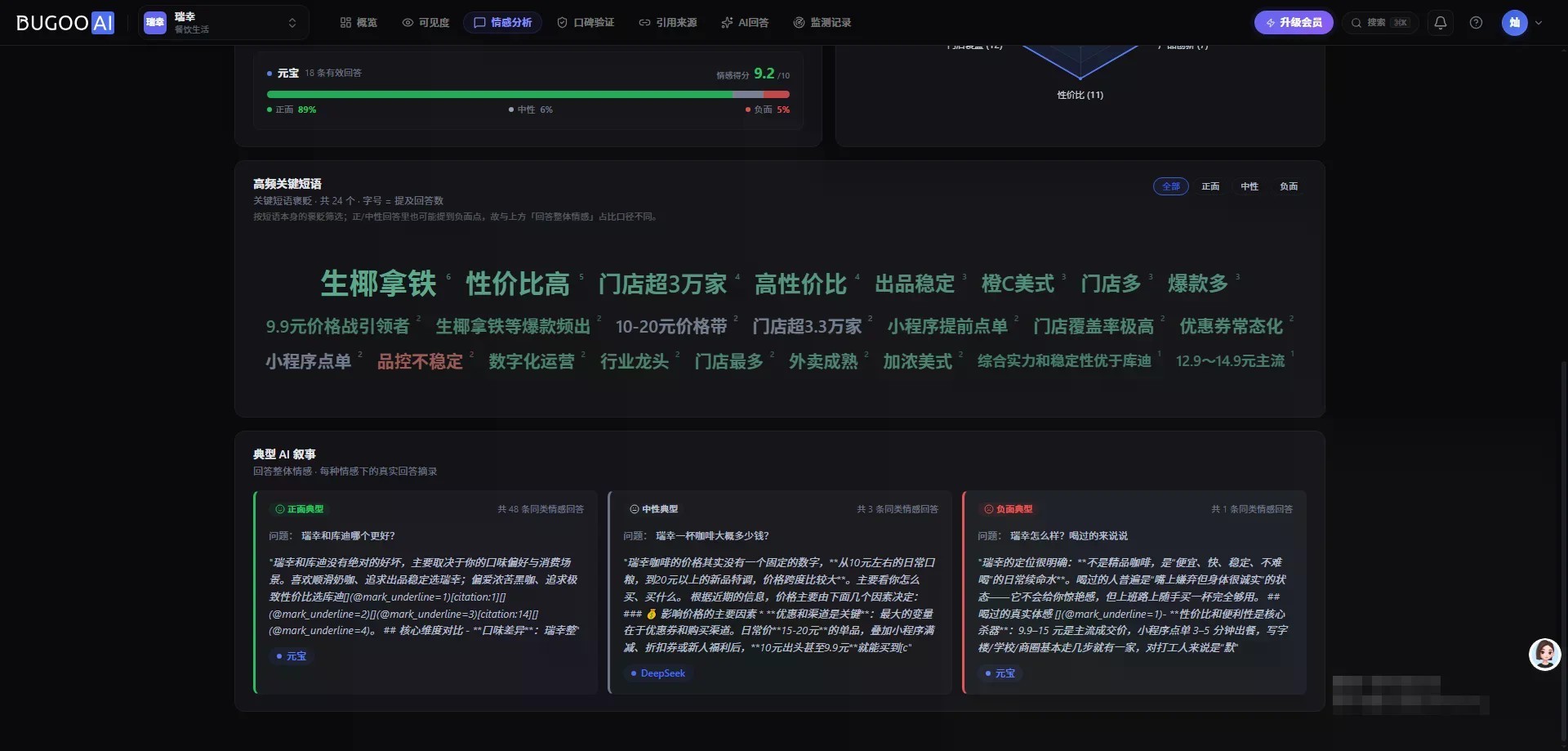The image size is (1568, 751).
Task: Click the DeepSeek tag in neutral card
Action: tap(658, 673)
